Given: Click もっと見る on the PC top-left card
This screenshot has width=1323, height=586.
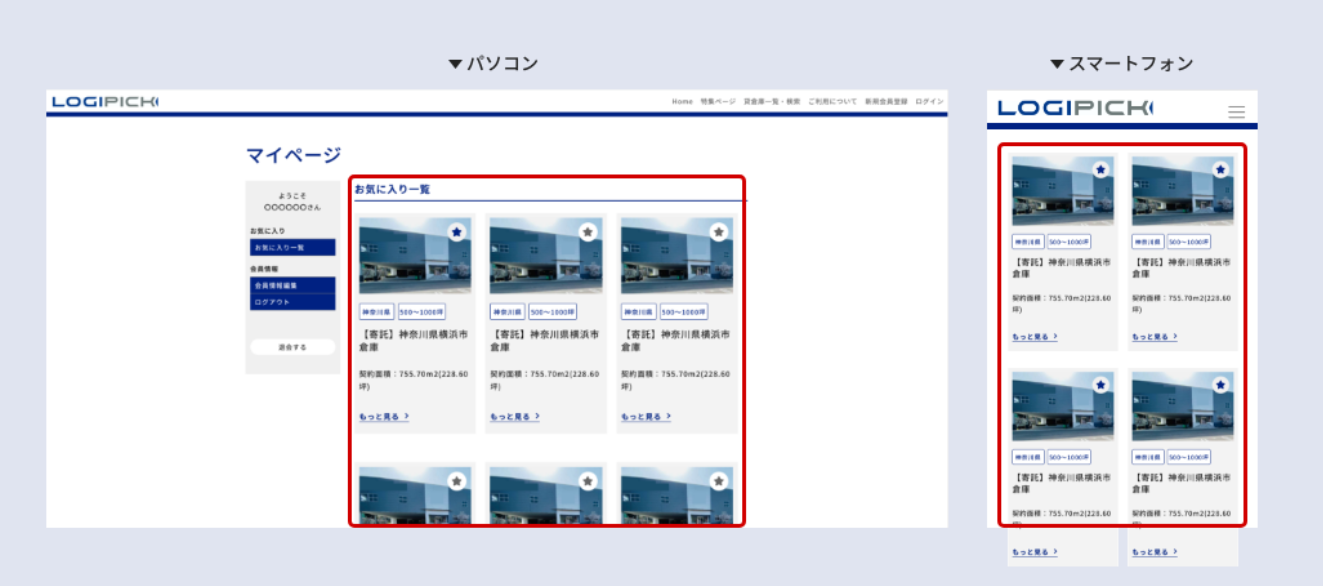Looking at the screenshot, I should 384,416.
